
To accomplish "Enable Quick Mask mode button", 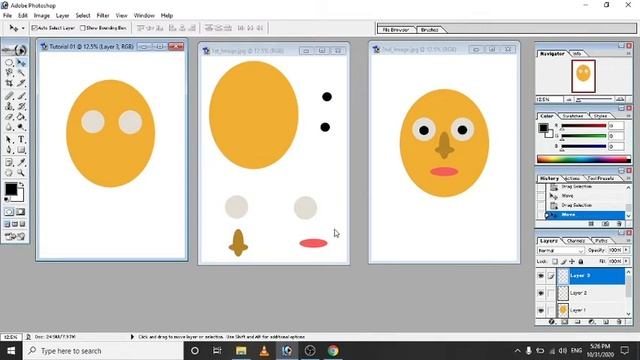I will point(20,212).
